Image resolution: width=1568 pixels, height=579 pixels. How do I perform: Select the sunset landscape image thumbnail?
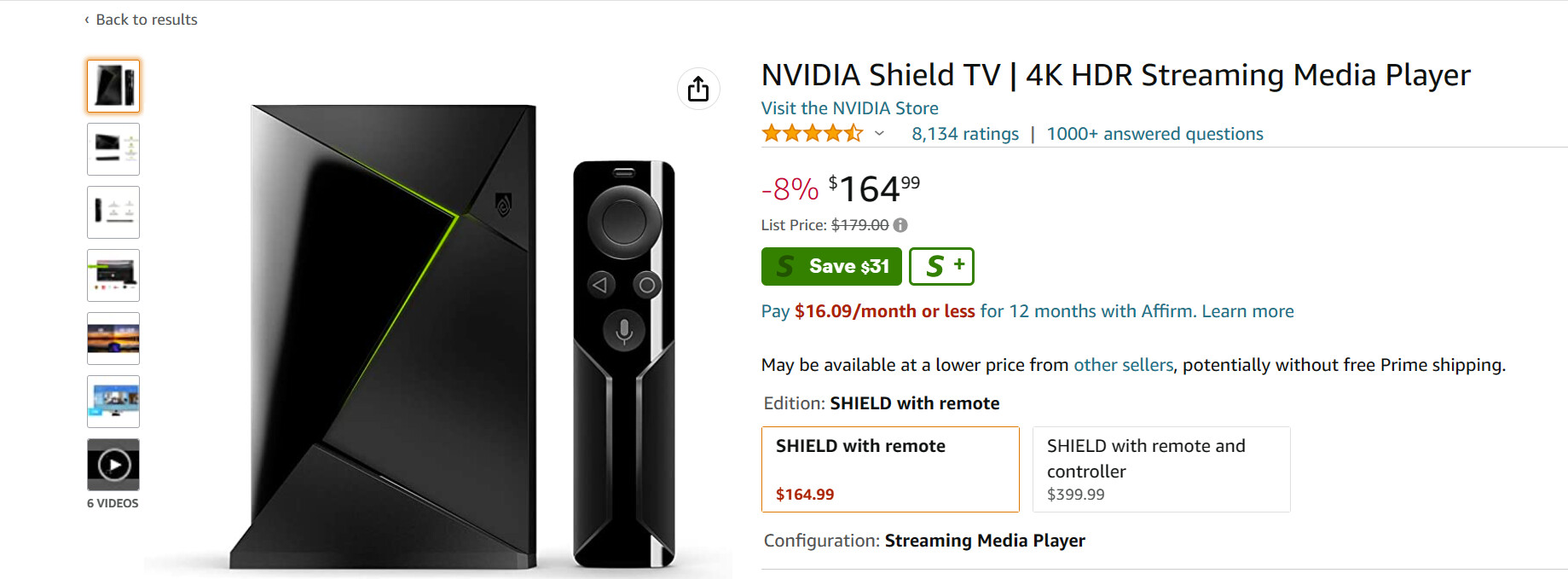click(113, 339)
